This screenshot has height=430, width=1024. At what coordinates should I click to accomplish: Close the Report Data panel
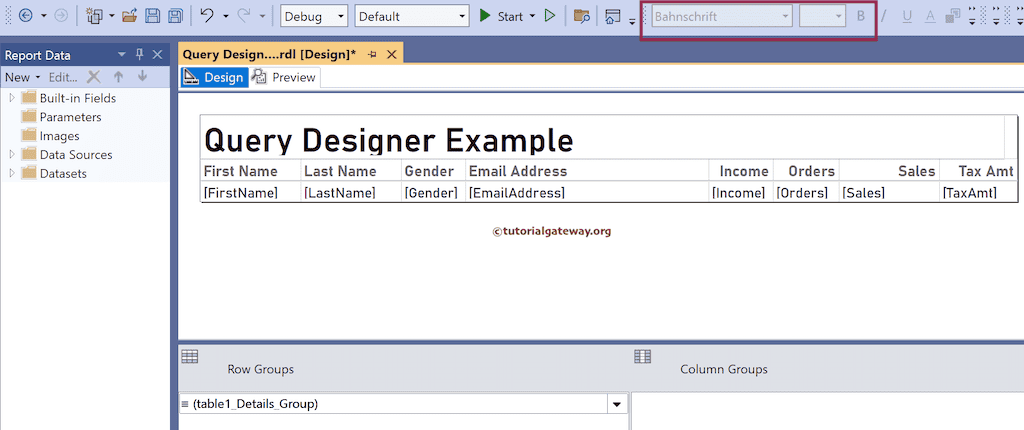(157, 55)
